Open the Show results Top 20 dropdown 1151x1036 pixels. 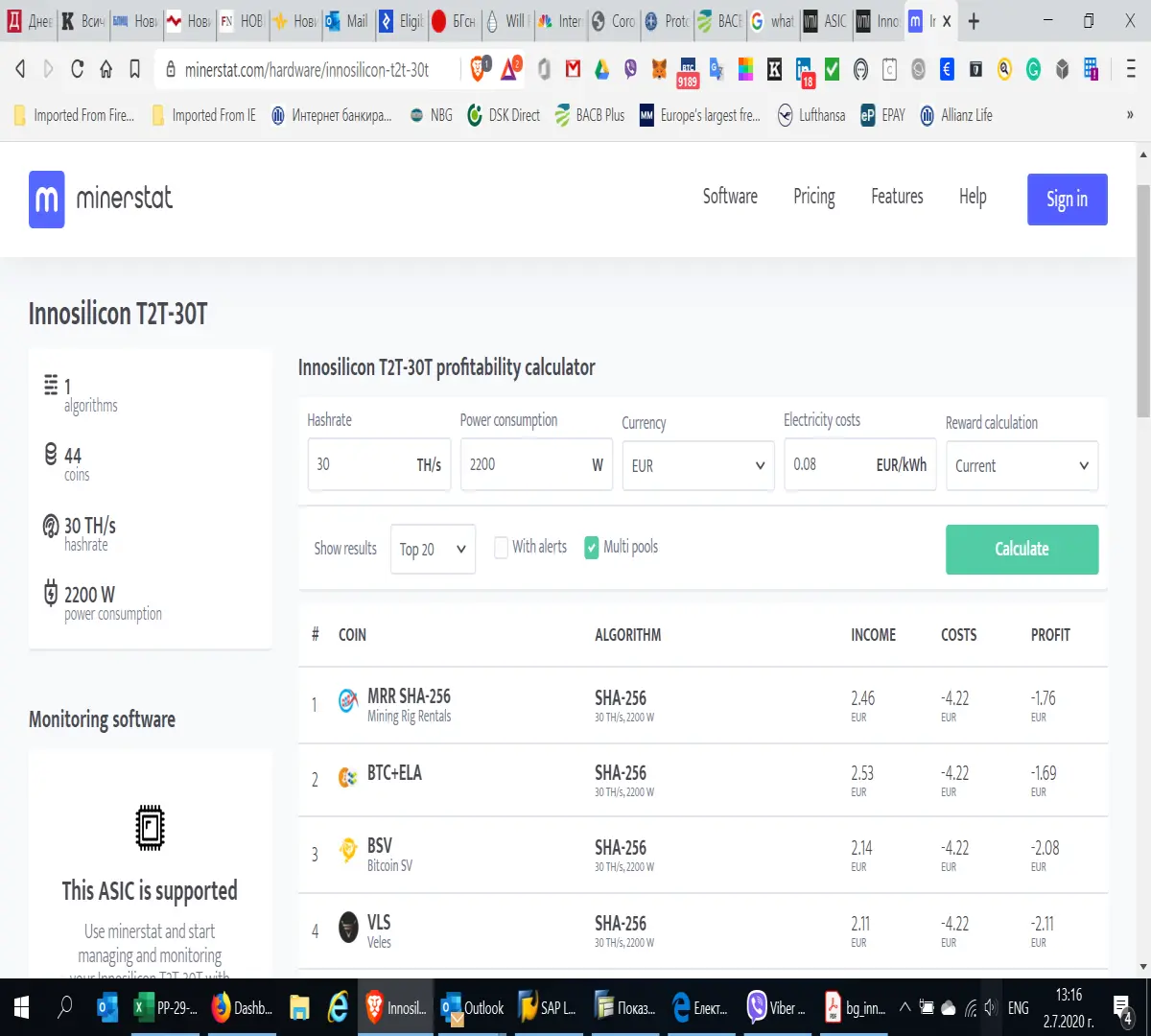click(x=433, y=549)
